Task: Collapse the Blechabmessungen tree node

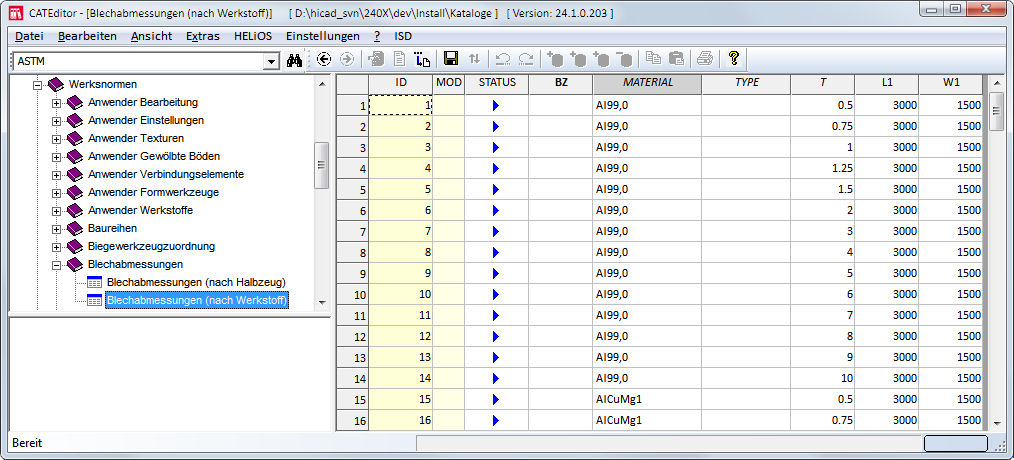Action: click(57, 265)
